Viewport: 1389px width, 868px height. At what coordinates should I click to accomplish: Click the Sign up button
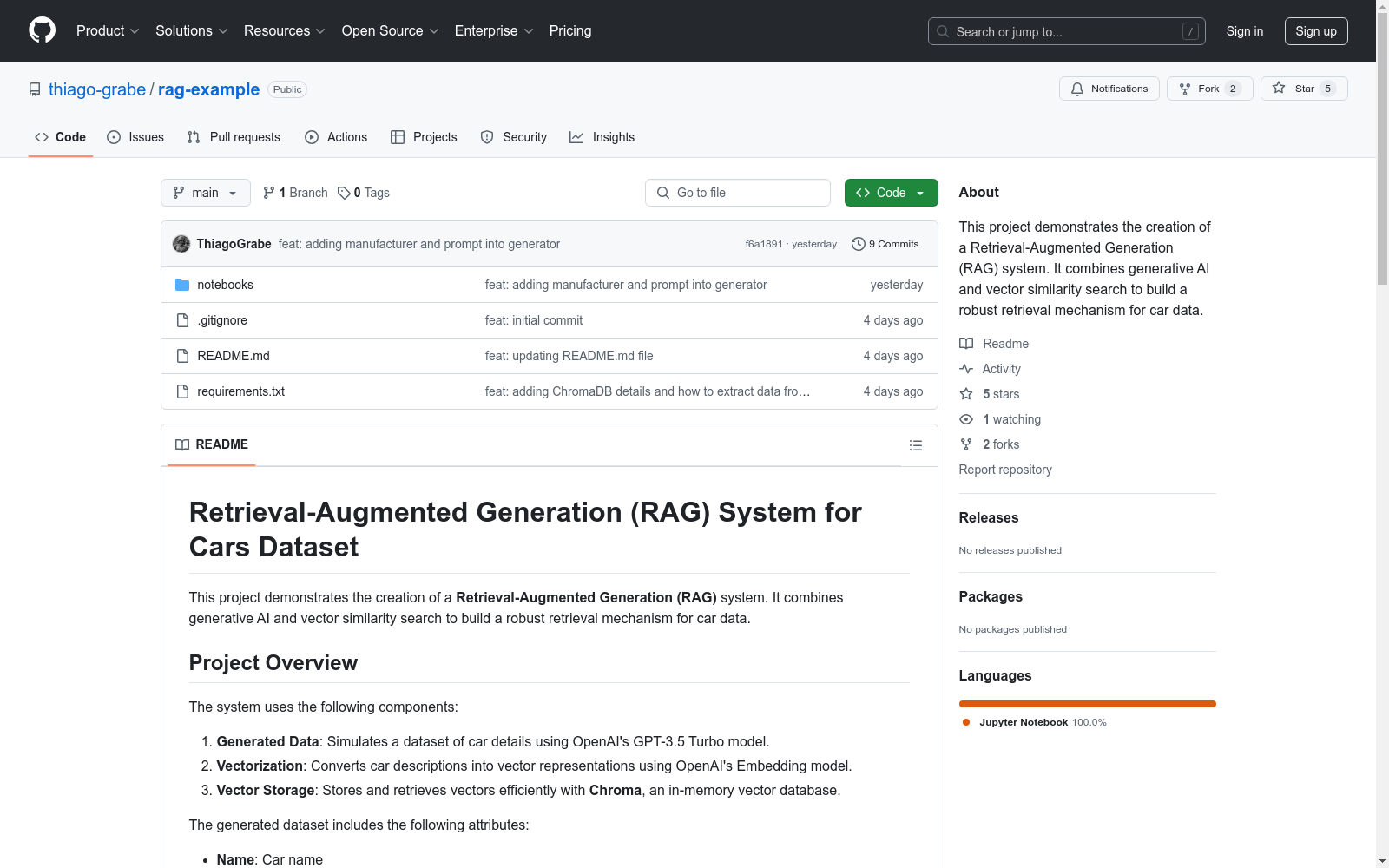pos(1316,31)
